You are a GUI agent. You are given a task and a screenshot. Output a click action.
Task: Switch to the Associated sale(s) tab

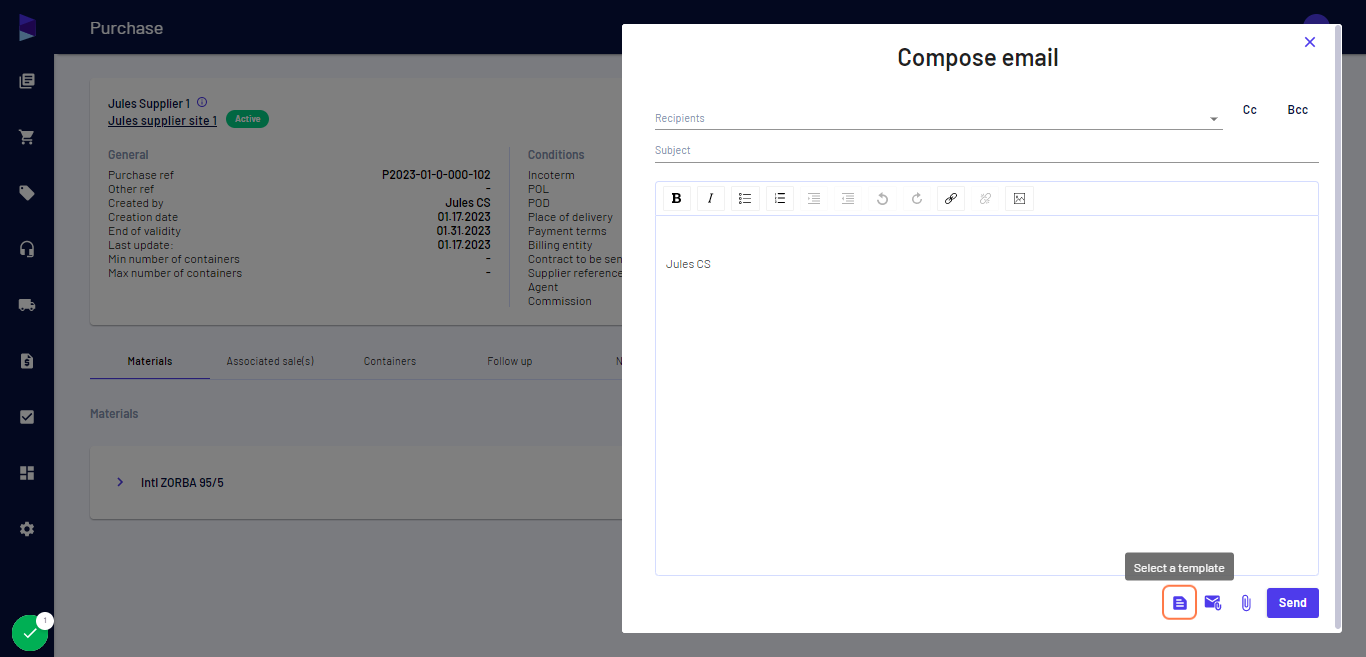(270, 361)
